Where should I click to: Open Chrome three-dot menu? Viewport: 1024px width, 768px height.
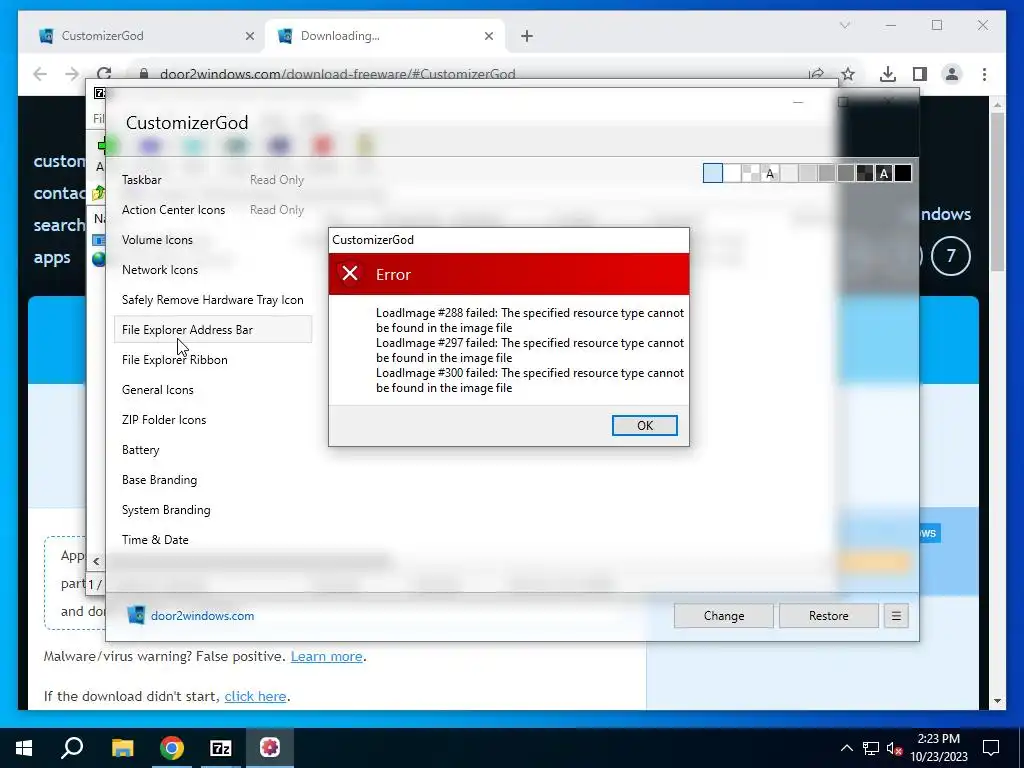(984, 74)
